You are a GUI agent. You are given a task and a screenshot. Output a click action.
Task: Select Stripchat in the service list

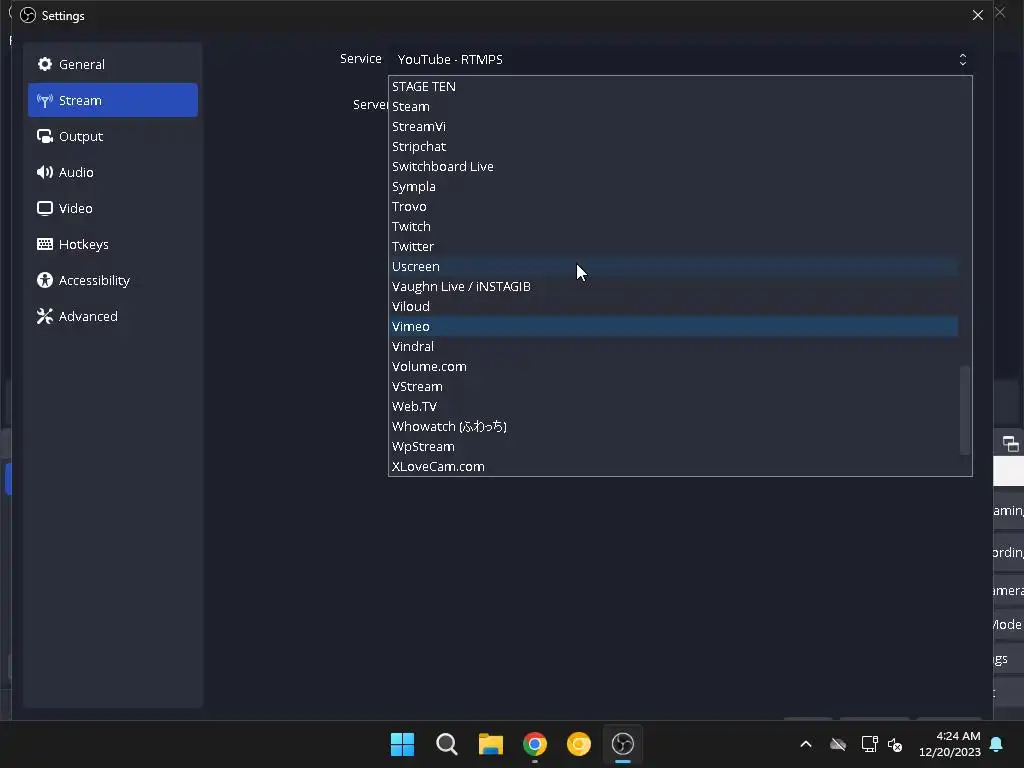tap(674, 146)
